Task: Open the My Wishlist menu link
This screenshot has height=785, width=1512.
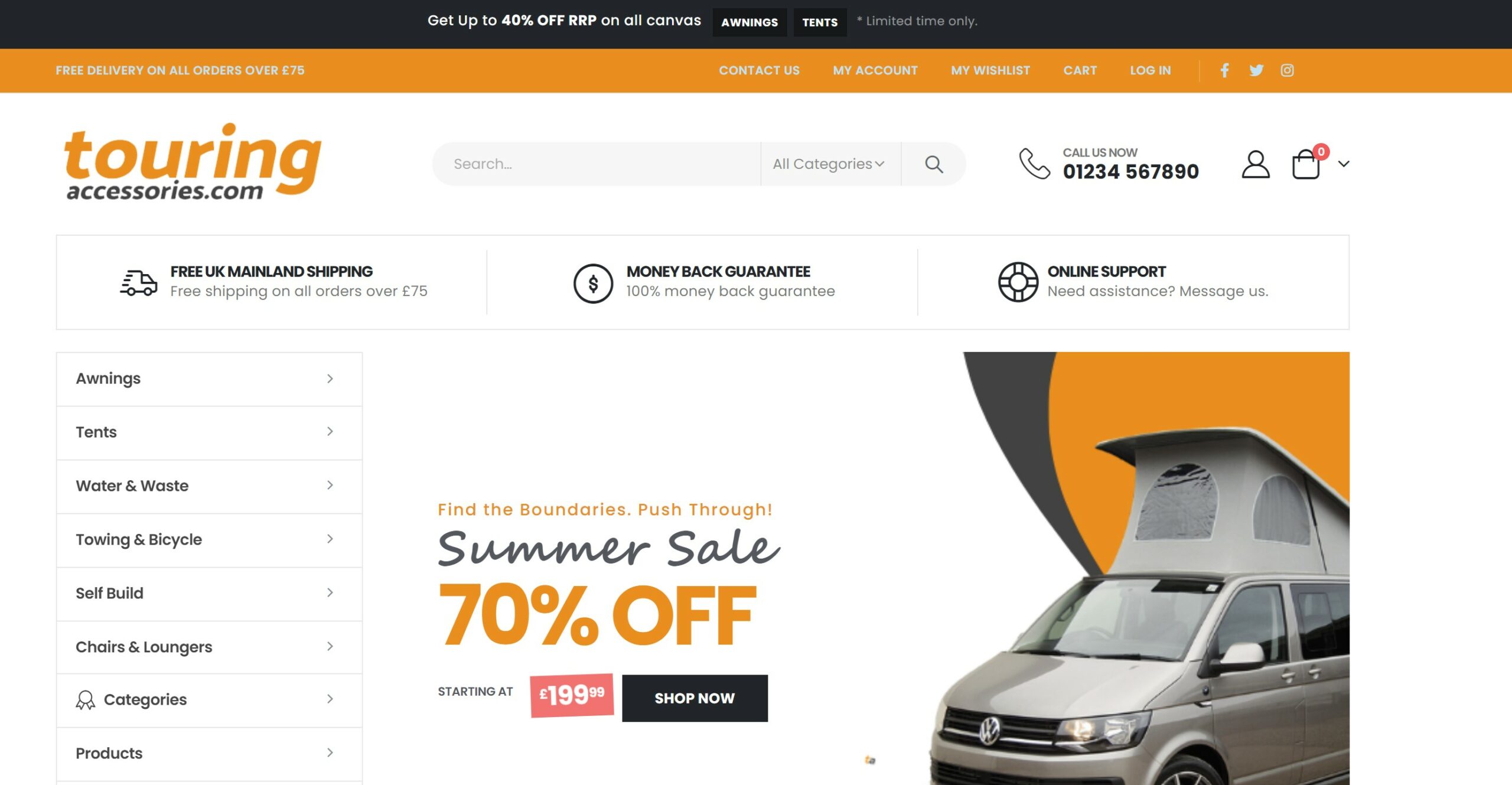Action: coord(990,70)
